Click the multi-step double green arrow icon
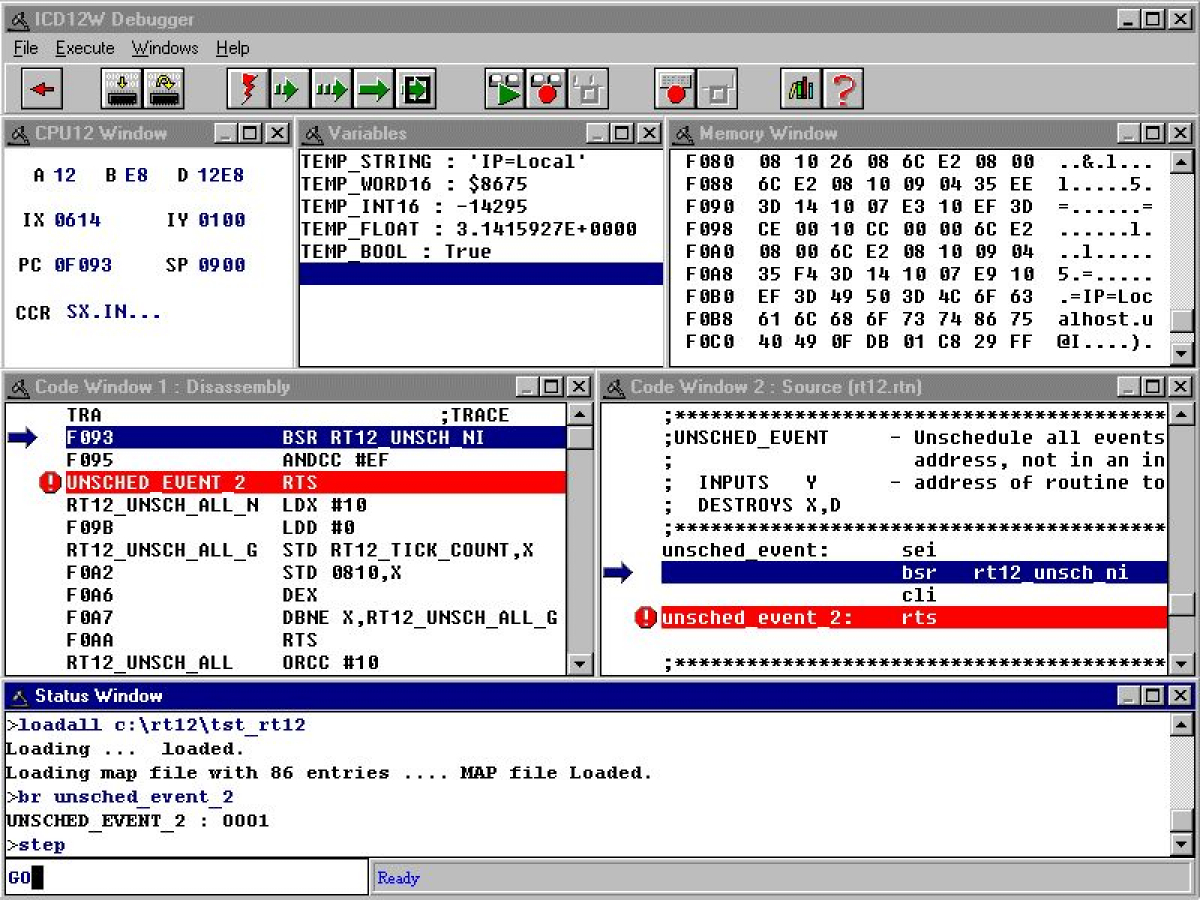This screenshot has width=1200, height=900. click(x=330, y=89)
